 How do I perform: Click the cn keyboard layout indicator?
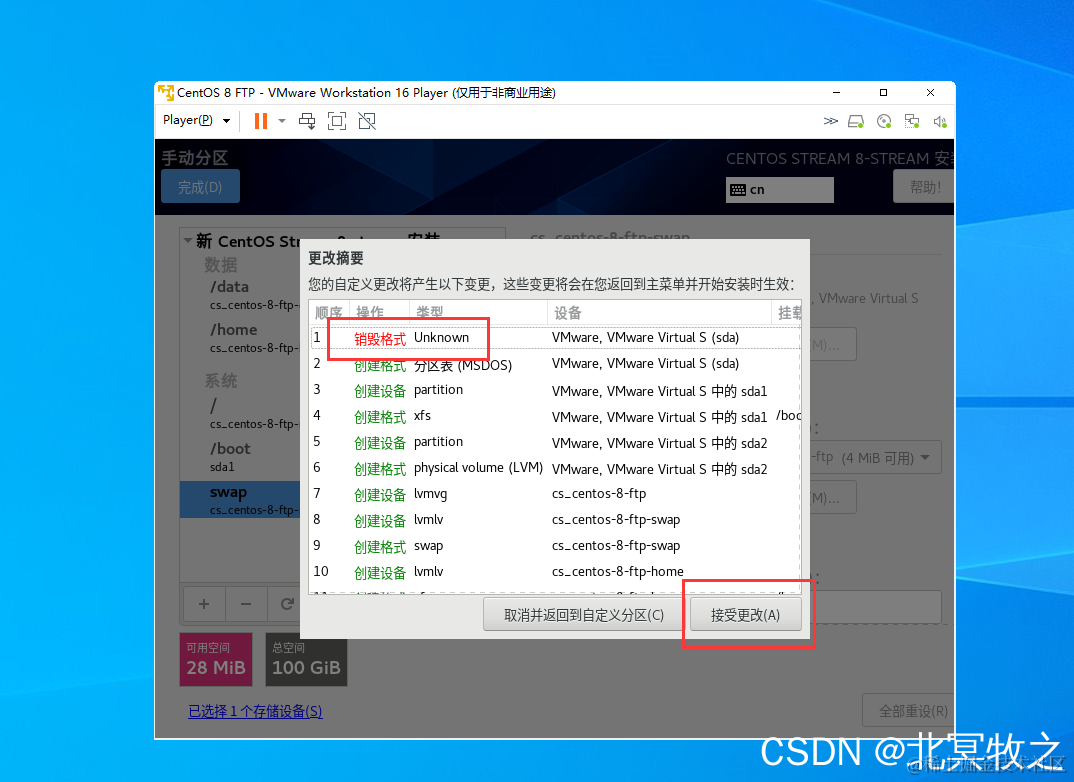click(x=779, y=190)
